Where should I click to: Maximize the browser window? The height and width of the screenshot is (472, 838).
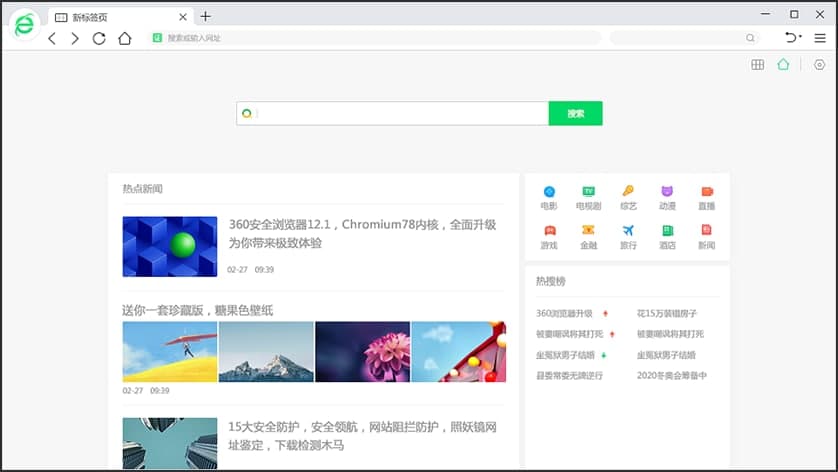[x=794, y=14]
